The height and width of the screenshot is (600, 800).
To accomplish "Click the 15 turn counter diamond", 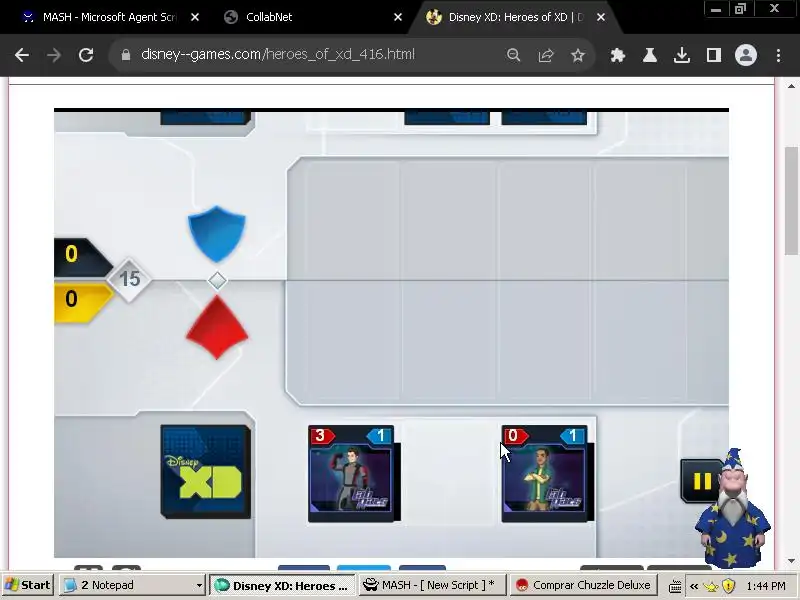I will click(129, 279).
